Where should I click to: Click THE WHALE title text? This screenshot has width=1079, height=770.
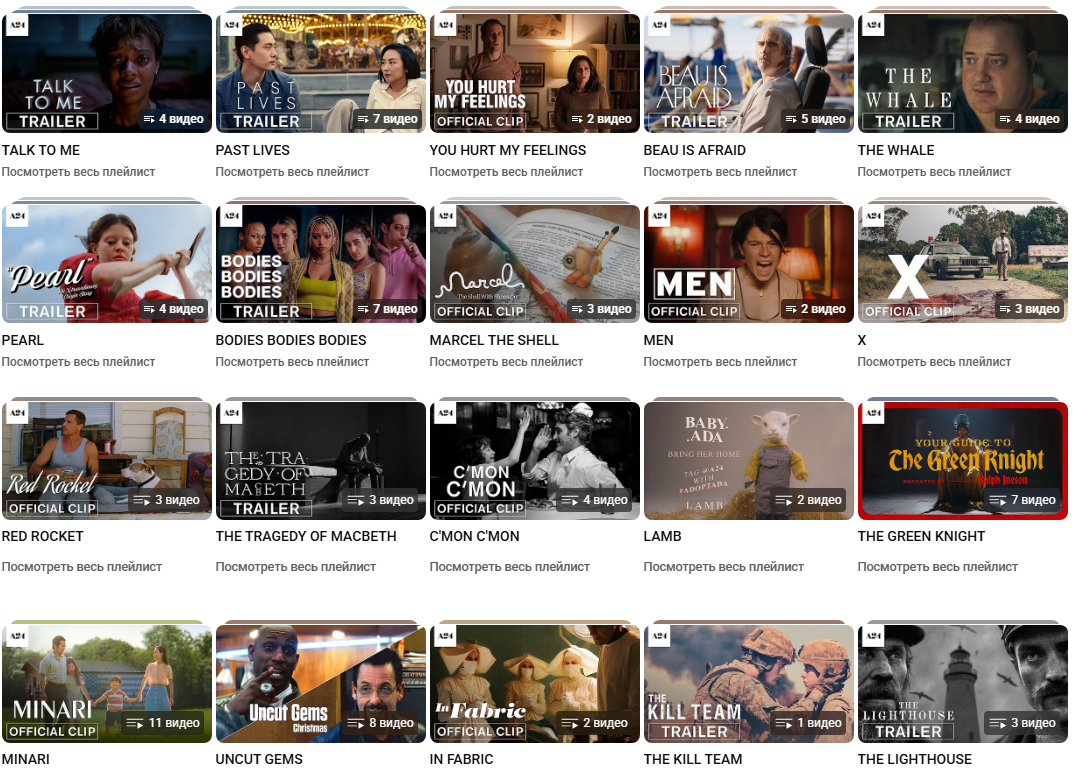(896, 150)
